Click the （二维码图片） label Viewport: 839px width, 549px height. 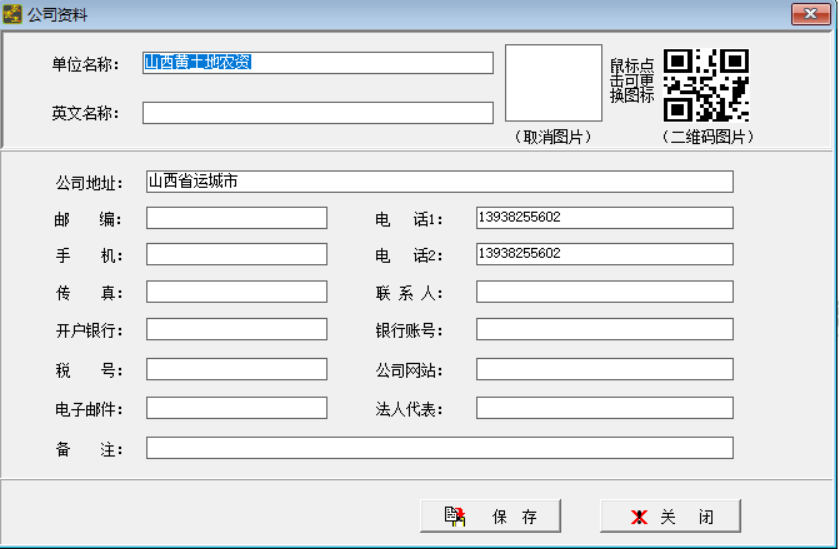coord(706,137)
